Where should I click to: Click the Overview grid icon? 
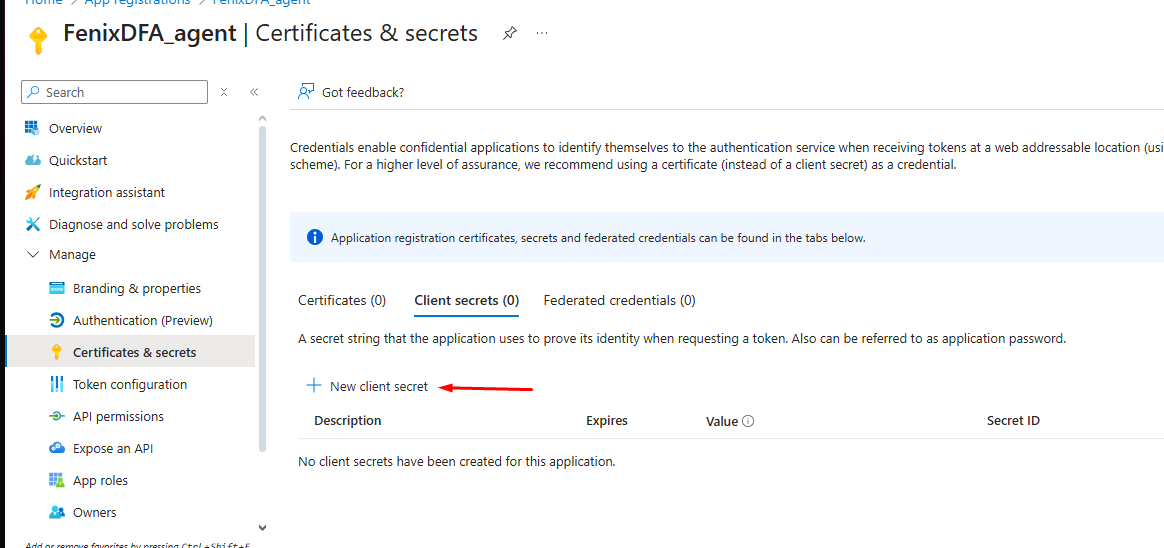click(32, 128)
